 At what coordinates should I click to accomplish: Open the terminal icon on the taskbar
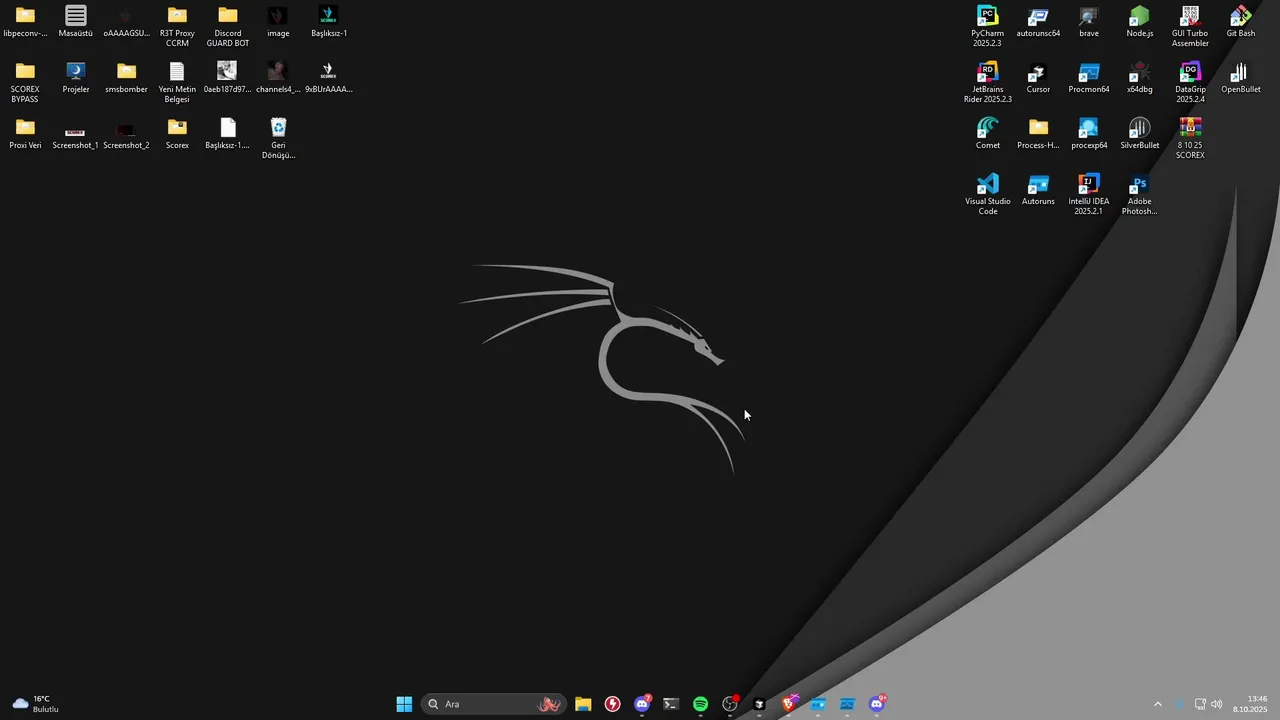[x=671, y=704]
